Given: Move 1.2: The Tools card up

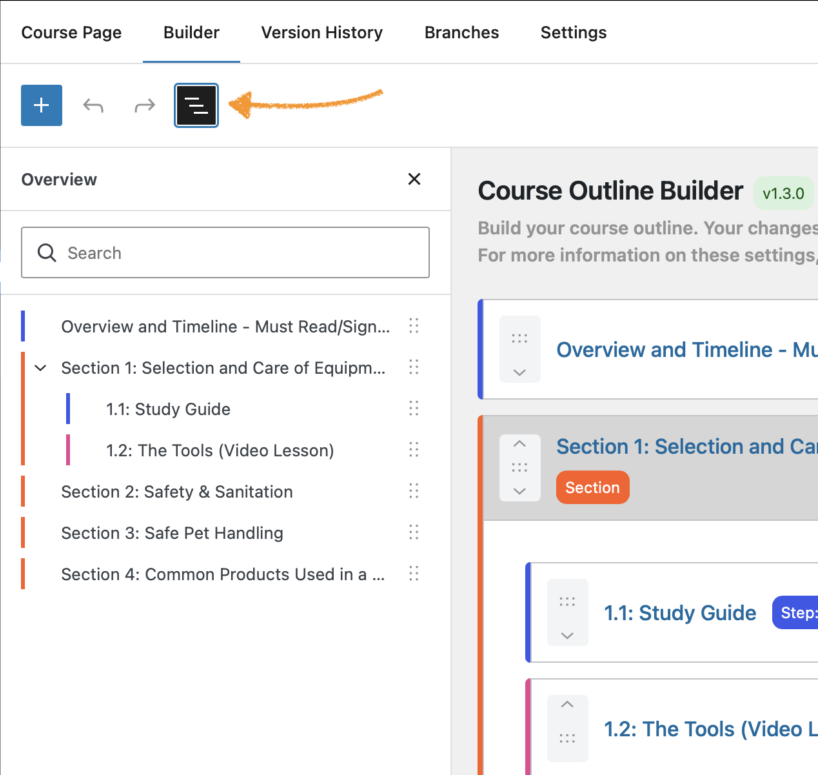Looking at the screenshot, I should 567,705.
